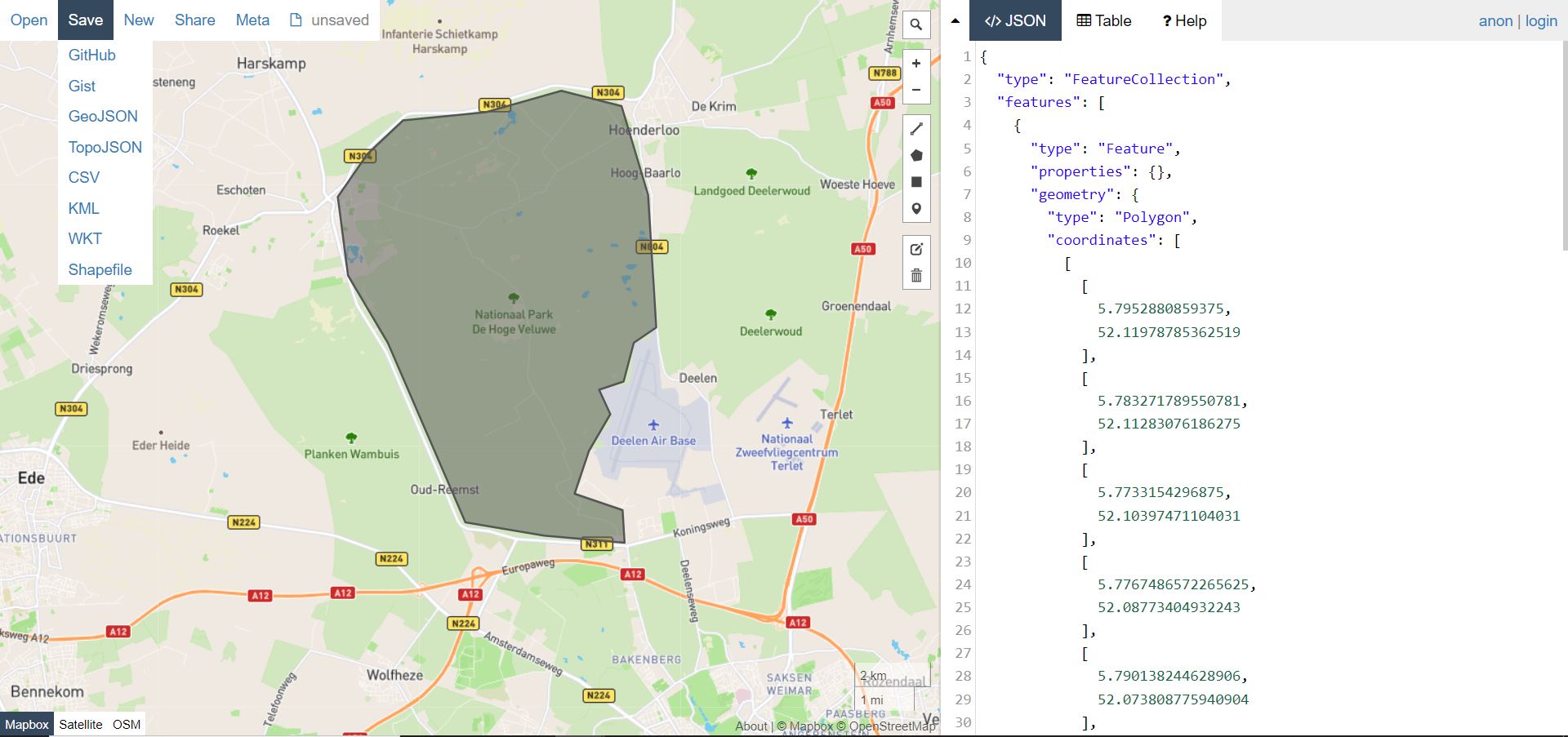Export as TopoJSON
Screen dimensions: 1568x737
point(105,147)
